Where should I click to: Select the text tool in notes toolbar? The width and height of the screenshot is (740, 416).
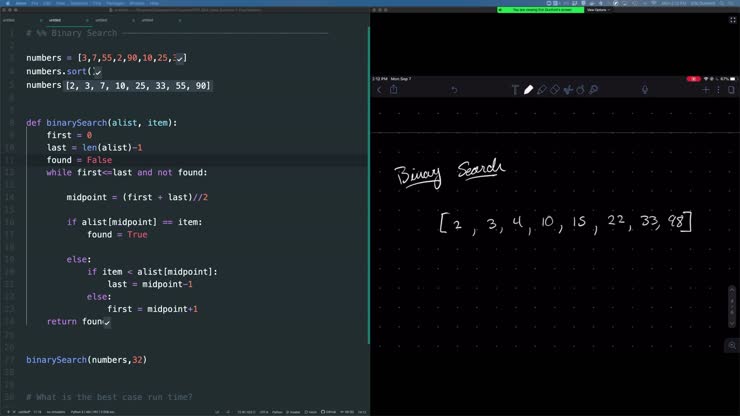(x=515, y=90)
